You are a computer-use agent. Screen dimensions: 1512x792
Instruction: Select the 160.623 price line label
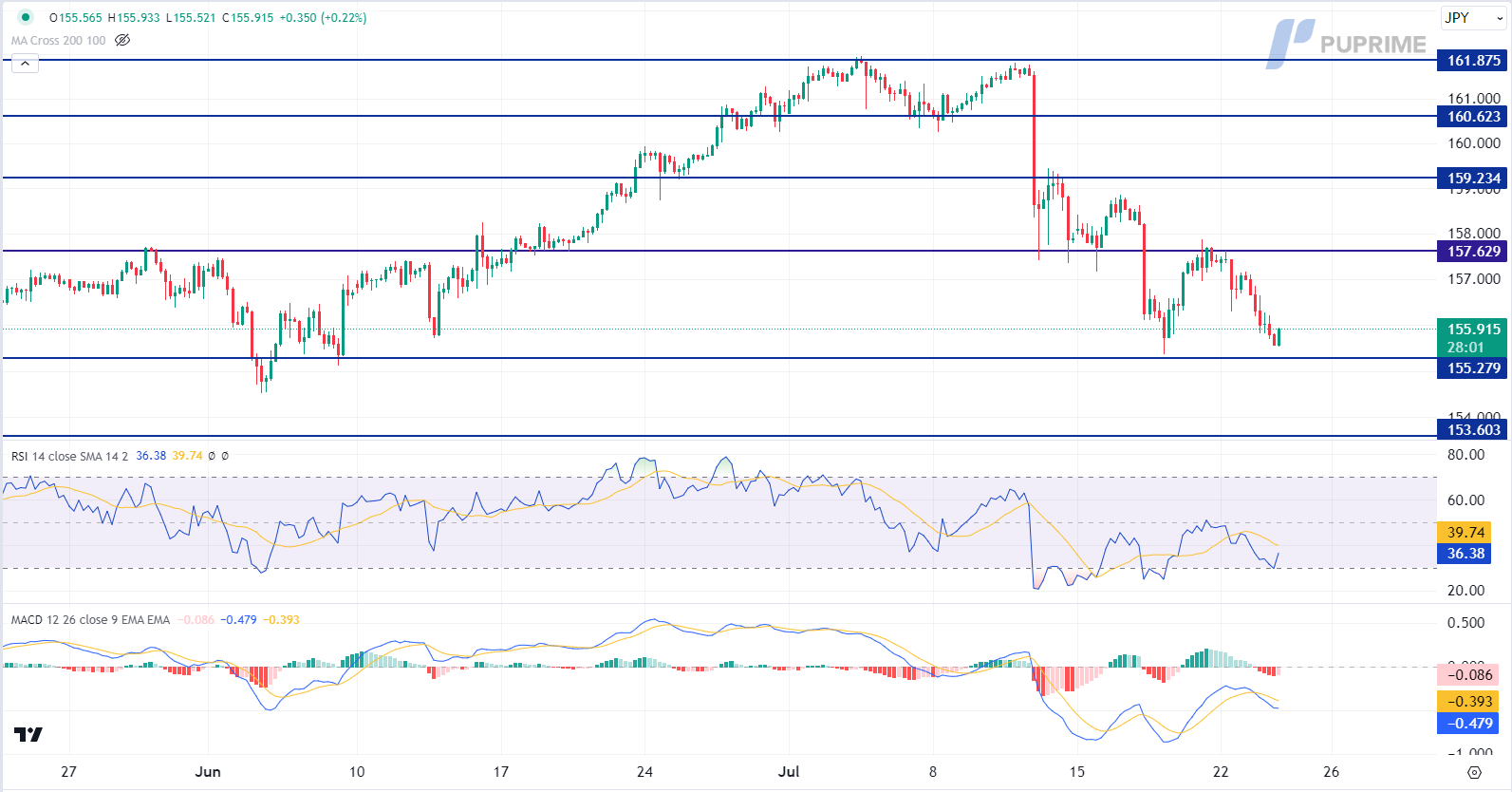point(1472,116)
